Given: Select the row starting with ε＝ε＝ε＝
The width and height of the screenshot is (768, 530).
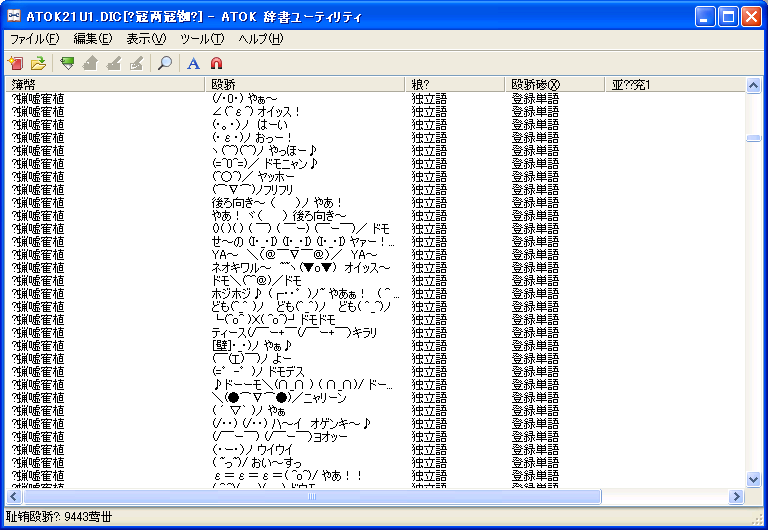Looking at the screenshot, I should pos(375,475).
